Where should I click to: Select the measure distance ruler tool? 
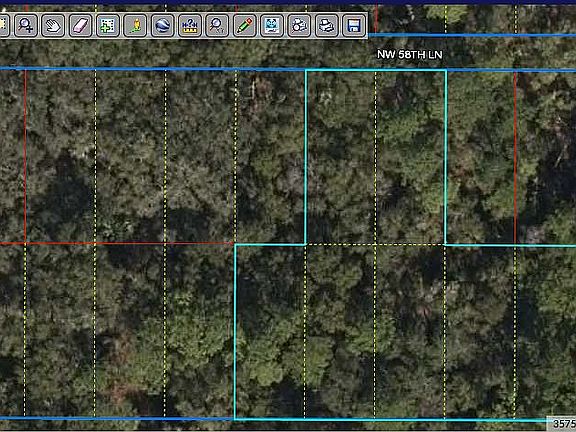pyautogui.click(x=190, y=25)
